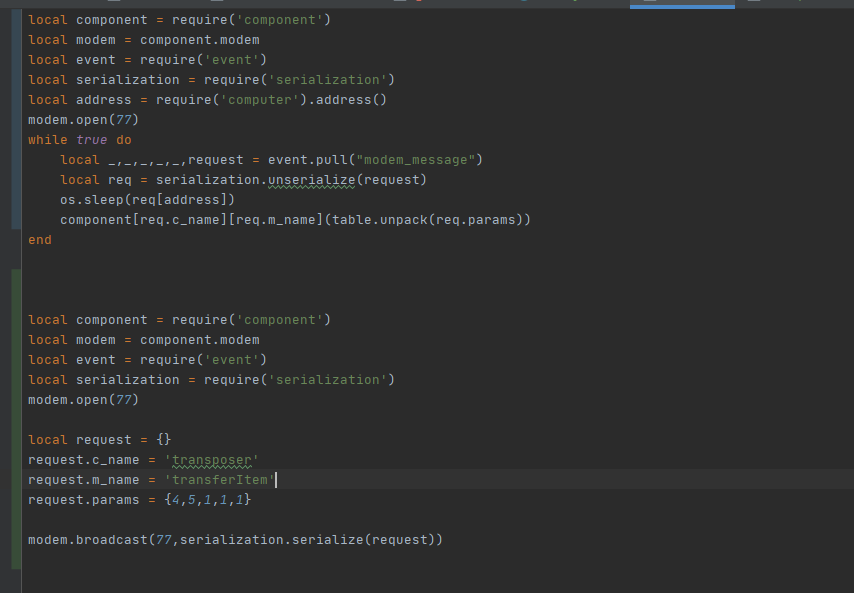Click 'serialization.serialize' in broadcast line

tap(272, 540)
